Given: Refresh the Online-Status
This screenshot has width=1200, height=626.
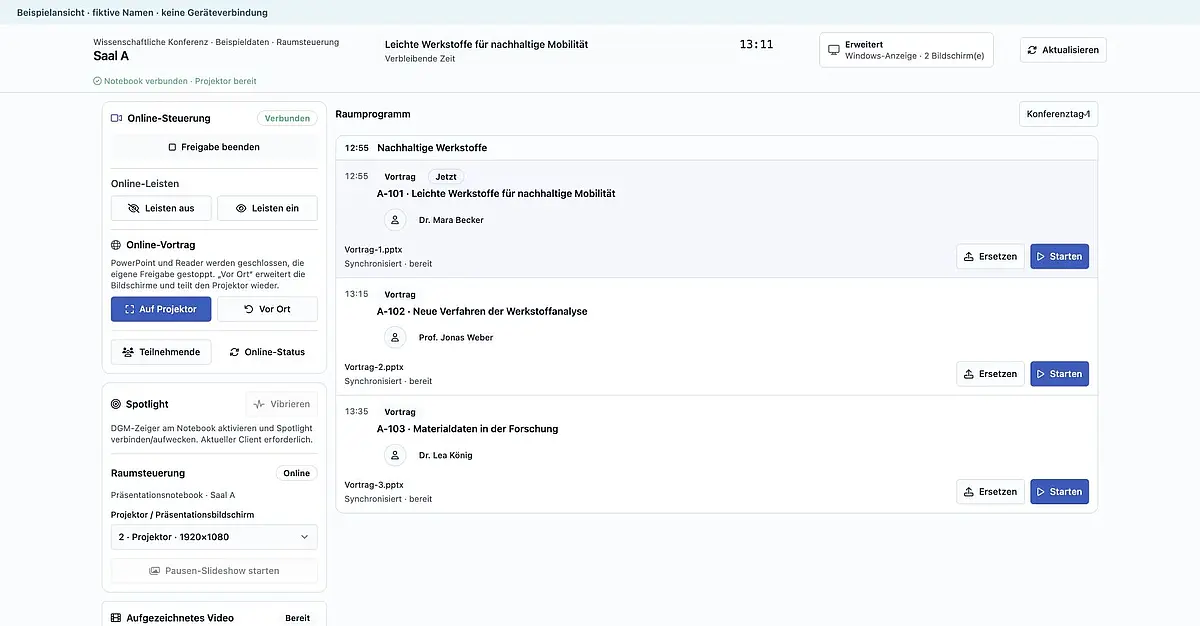Looking at the screenshot, I should click(x=267, y=352).
